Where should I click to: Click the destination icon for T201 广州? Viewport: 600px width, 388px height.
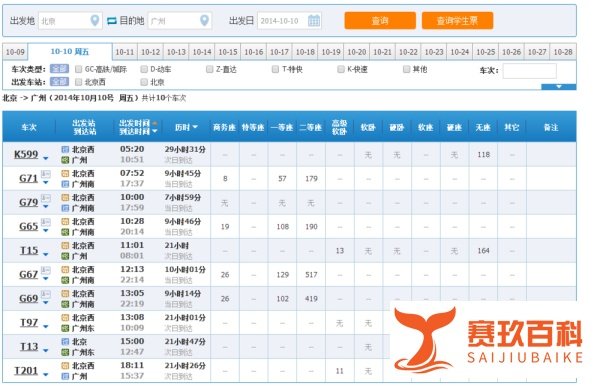[65, 376]
